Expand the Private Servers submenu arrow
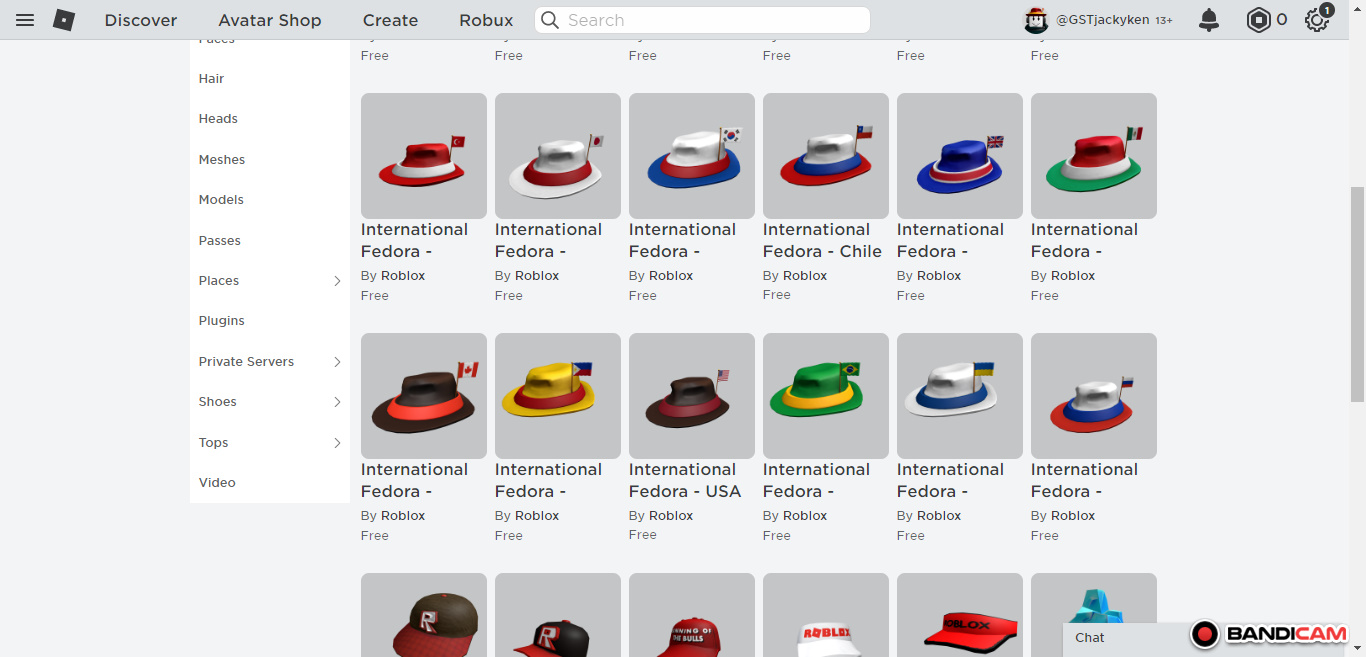This screenshot has width=1366, height=657. tap(337, 362)
